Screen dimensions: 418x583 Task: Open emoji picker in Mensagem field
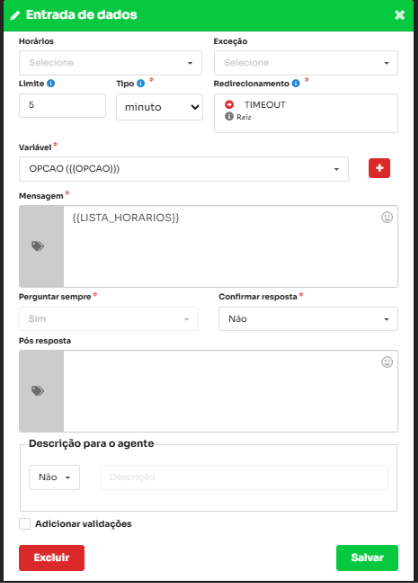387,217
